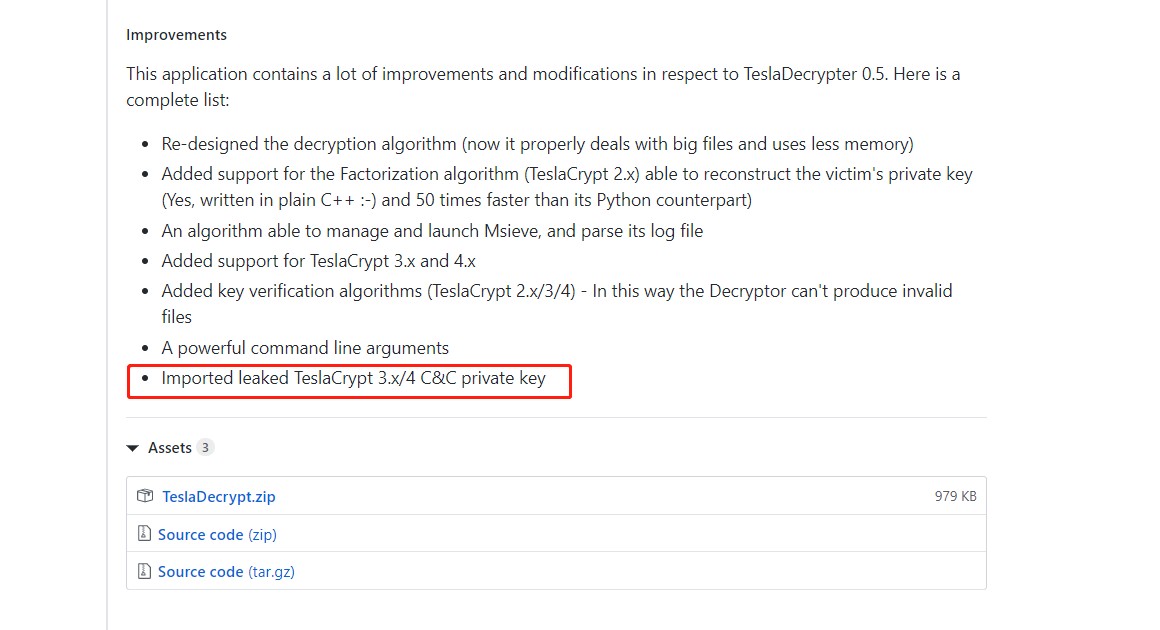This screenshot has height=630, width=1160.
Task: Click the Improvements heading
Action: point(176,35)
